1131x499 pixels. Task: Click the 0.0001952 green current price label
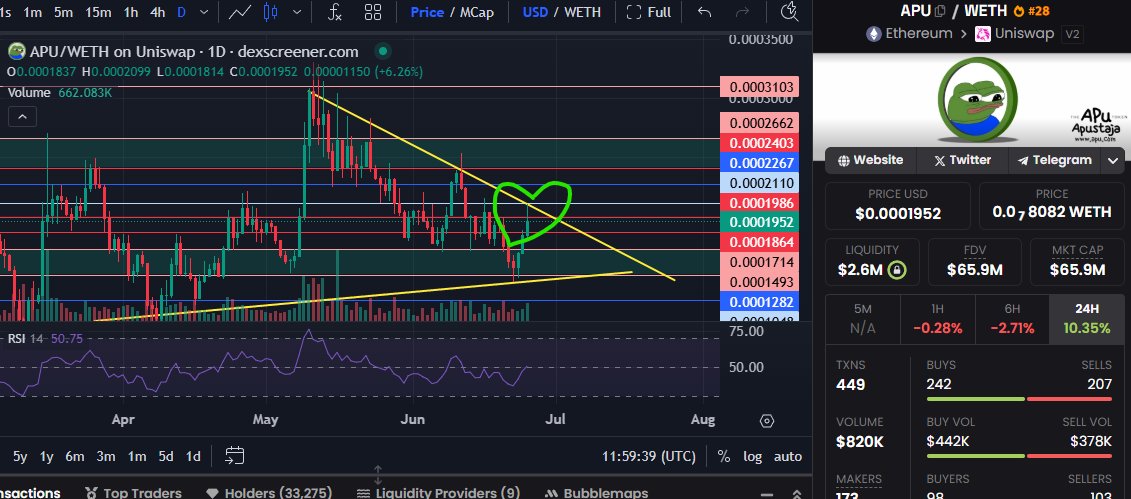[762, 222]
